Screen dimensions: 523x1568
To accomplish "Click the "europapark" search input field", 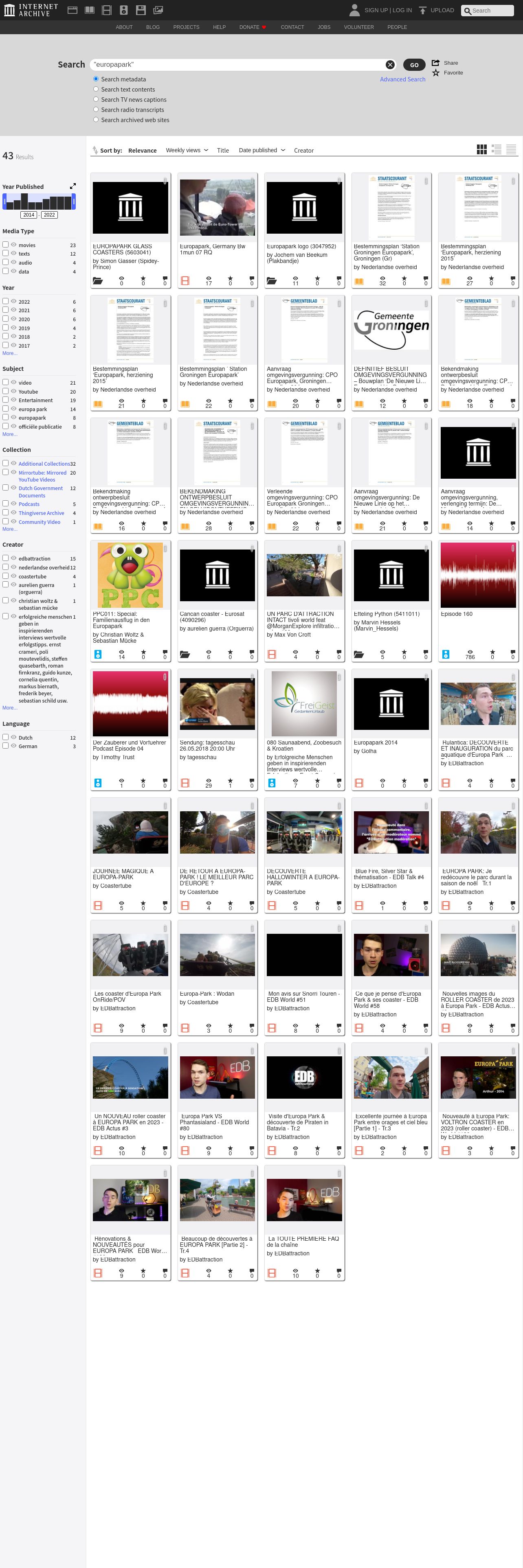I will click(238, 65).
